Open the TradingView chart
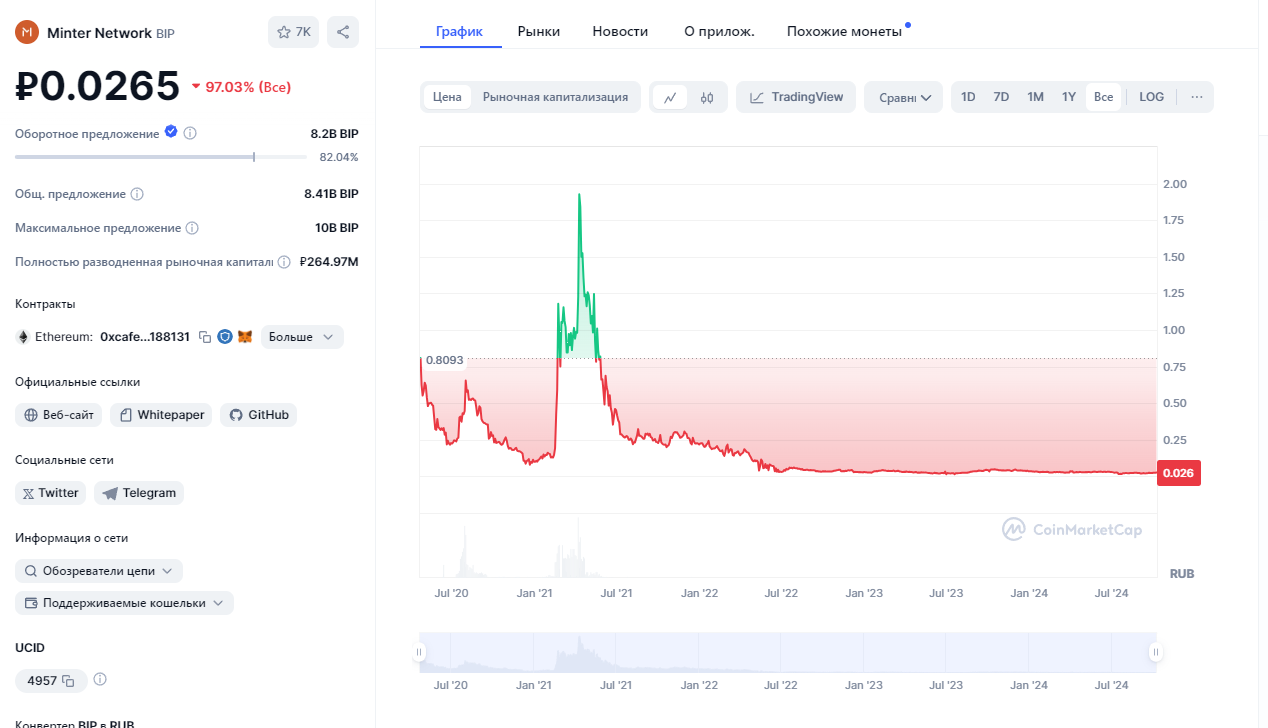 tap(797, 97)
